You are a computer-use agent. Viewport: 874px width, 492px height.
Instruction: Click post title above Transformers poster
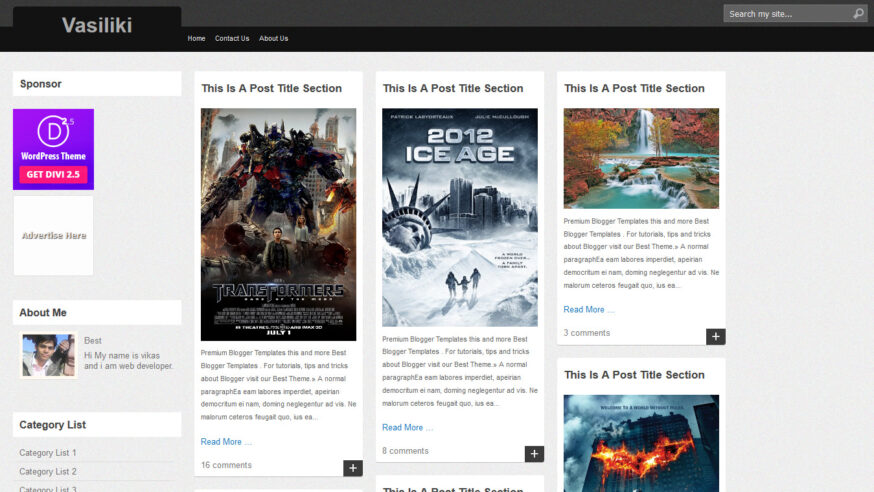tap(271, 88)
